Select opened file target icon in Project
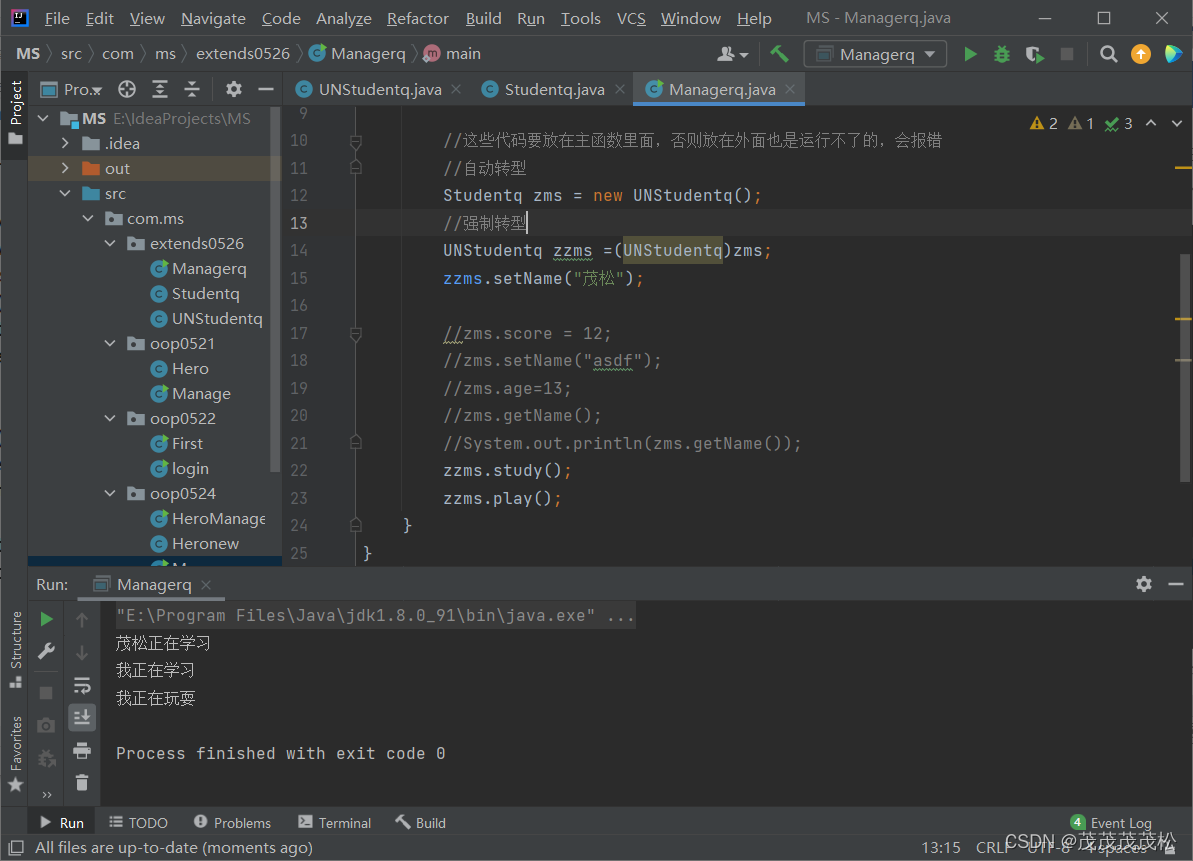 127,90
